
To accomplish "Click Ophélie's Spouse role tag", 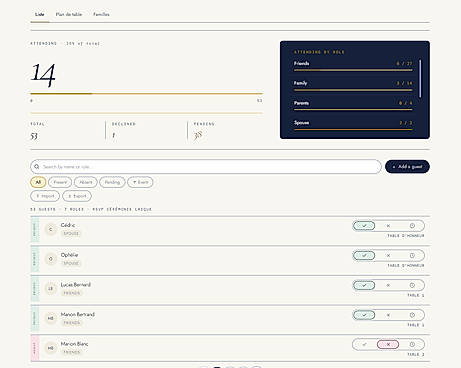I will point(71,263).
